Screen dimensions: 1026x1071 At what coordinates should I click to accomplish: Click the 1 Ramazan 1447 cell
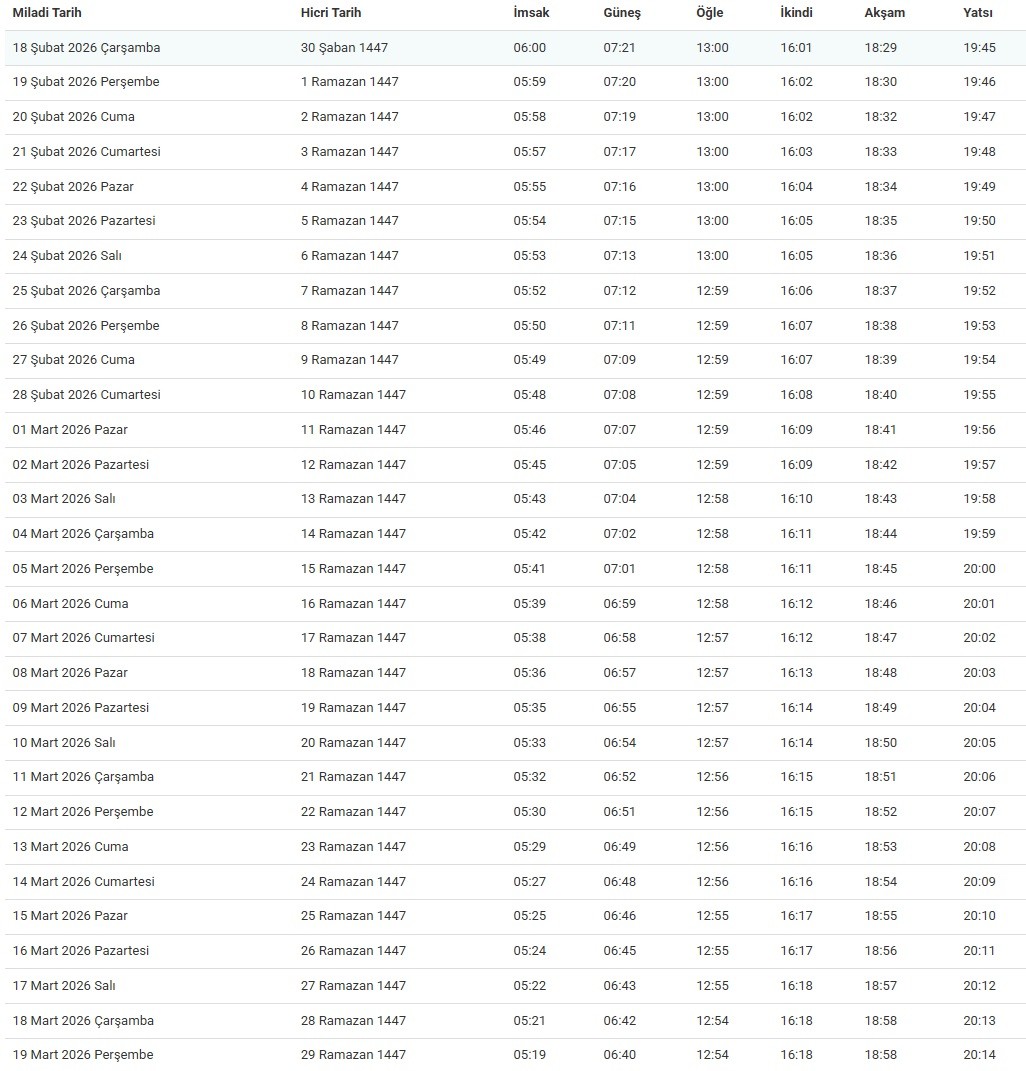[x=349, y=82]
